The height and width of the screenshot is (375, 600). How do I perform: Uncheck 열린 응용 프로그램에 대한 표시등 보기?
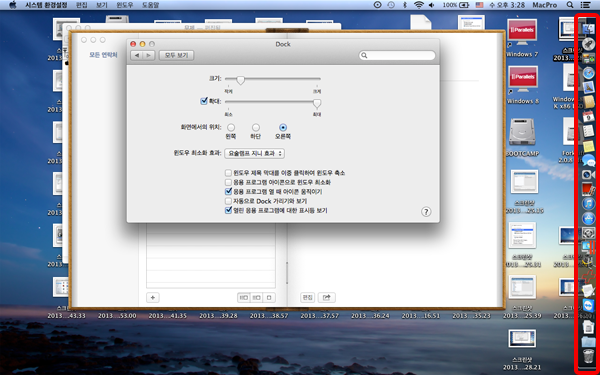coord(228,210)
